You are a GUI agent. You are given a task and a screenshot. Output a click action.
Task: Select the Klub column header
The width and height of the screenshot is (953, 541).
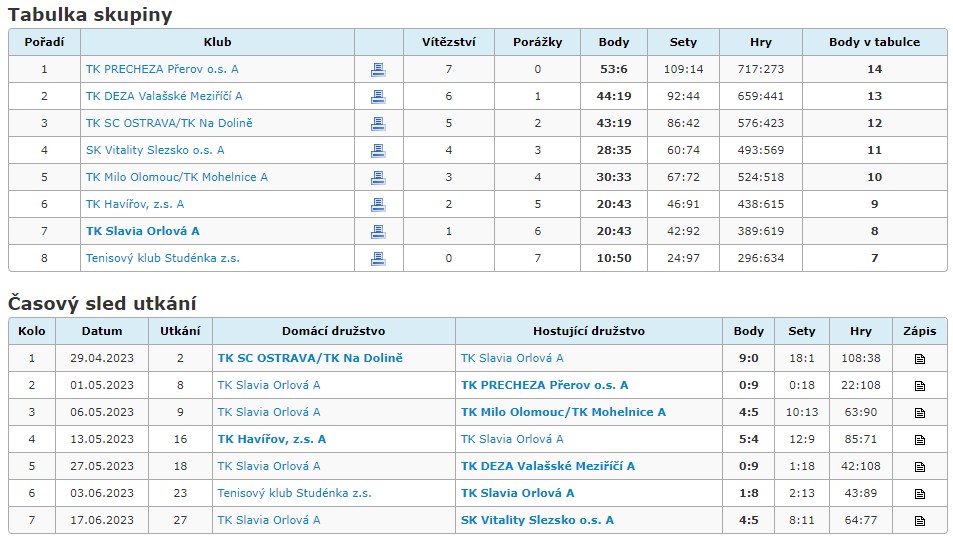pos(218,42)
